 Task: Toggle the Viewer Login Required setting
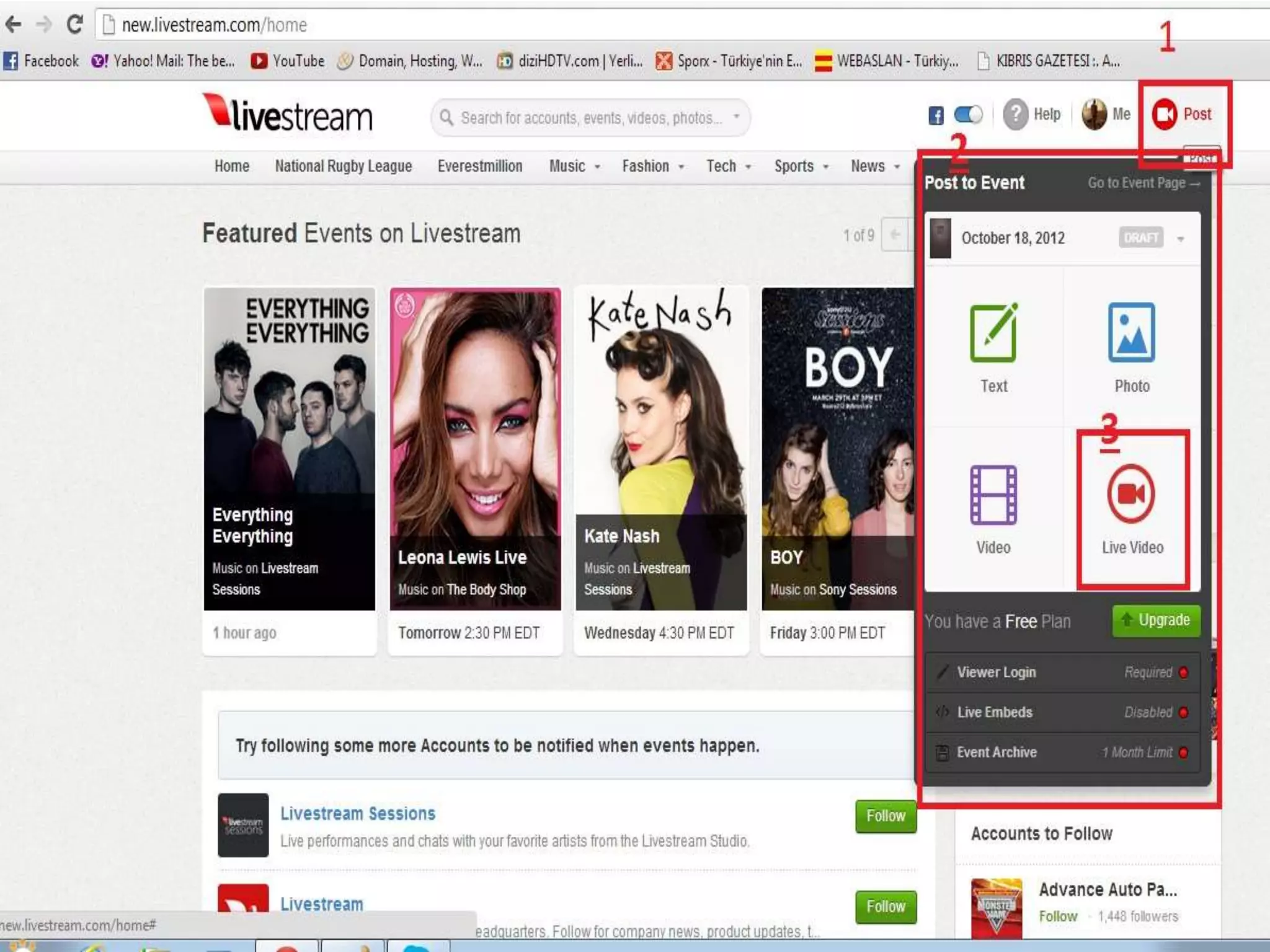[x=1183, y=672]
